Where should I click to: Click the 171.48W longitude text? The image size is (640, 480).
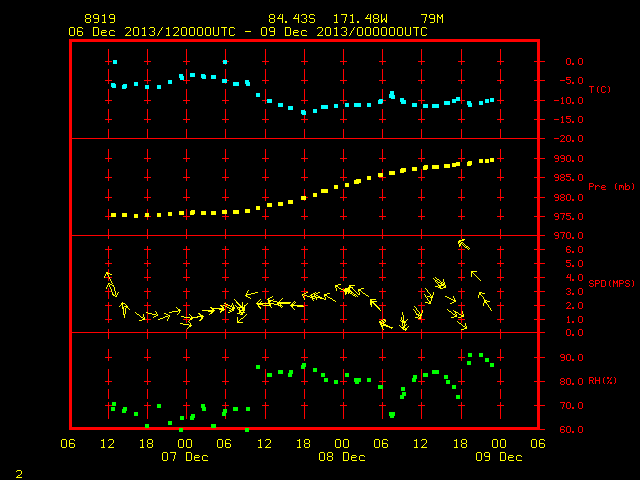(x=360, y=19)
